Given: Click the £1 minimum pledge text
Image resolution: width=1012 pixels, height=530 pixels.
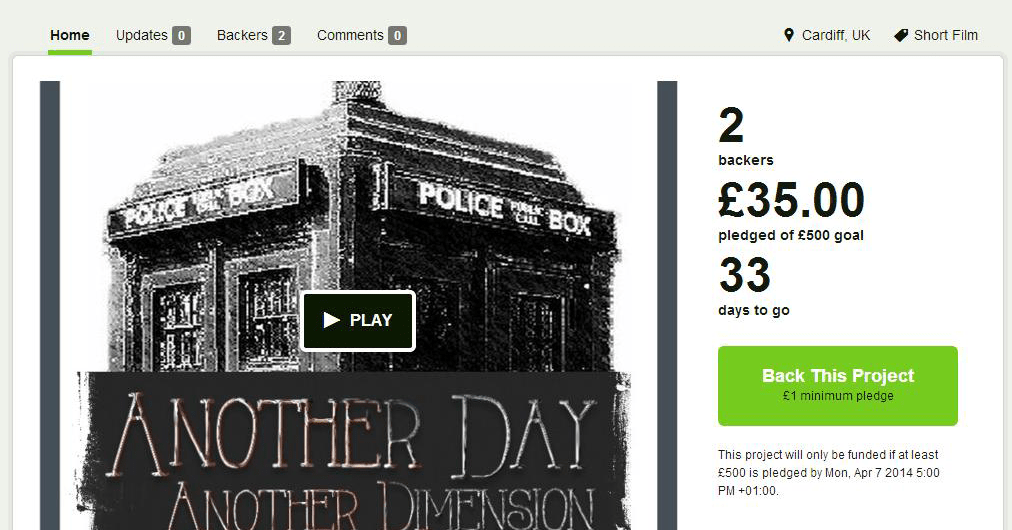Looking at the screenshot, I should coord(838,396).
